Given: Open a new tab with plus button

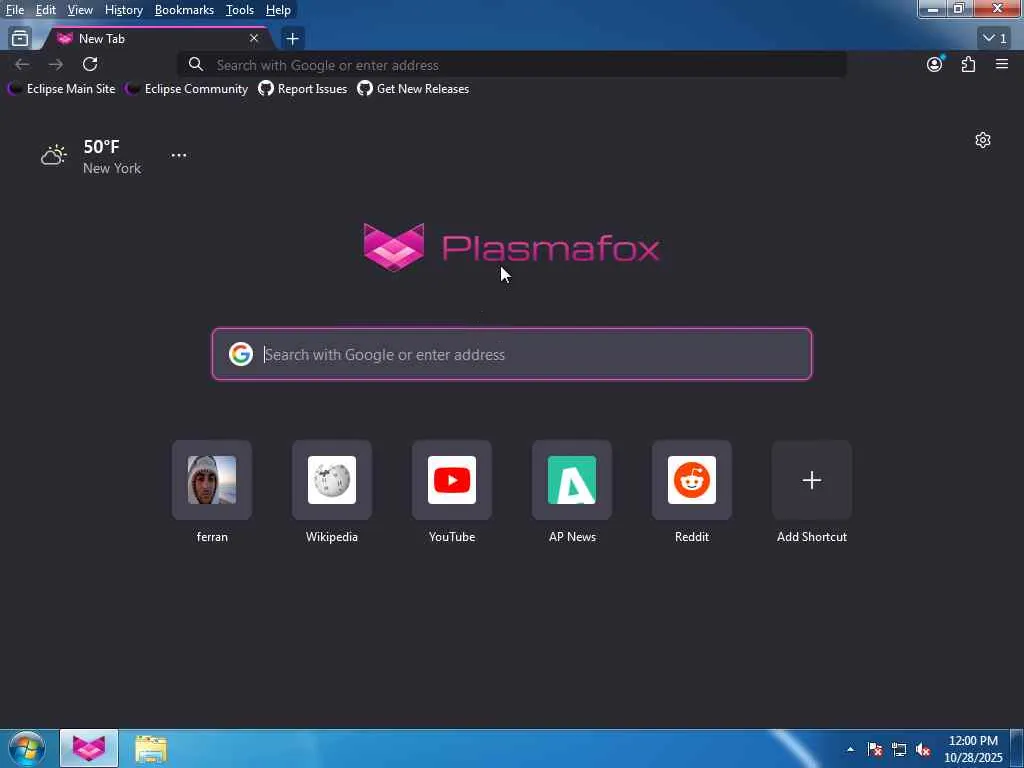Looking at the screenshot, I should point(293,39).
